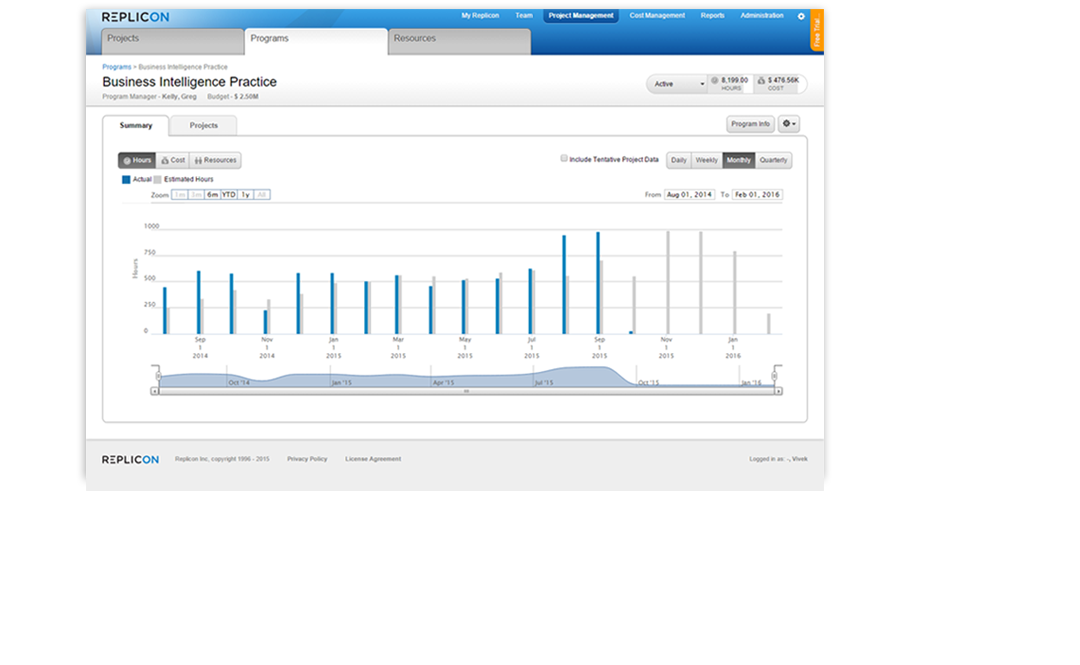The height and width of the screenshot is (665, 1080).
Task: Zoom chart to 1m
Action: tap(179, 195)
